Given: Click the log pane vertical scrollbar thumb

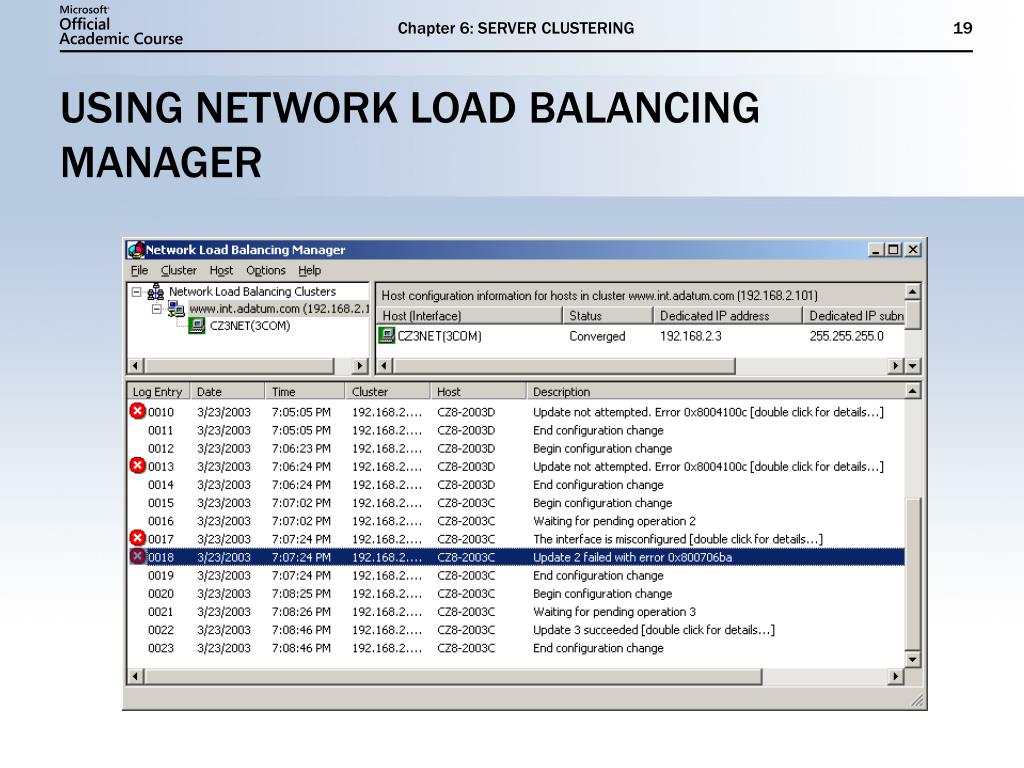Looking at the screenshot, I should [913, 575].
